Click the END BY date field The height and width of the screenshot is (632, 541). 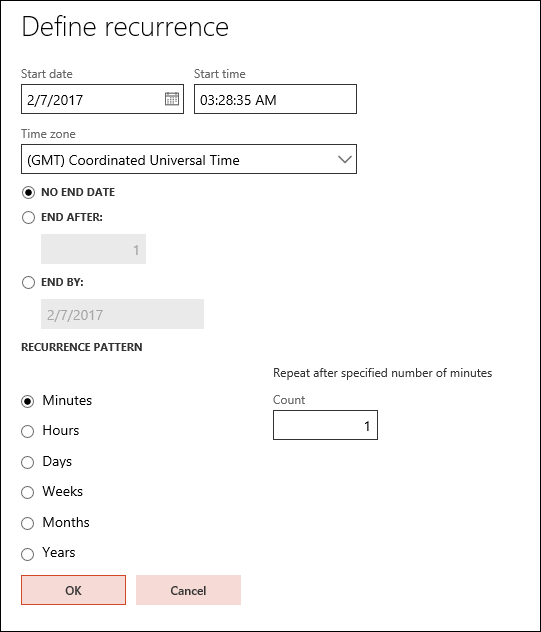123,314
